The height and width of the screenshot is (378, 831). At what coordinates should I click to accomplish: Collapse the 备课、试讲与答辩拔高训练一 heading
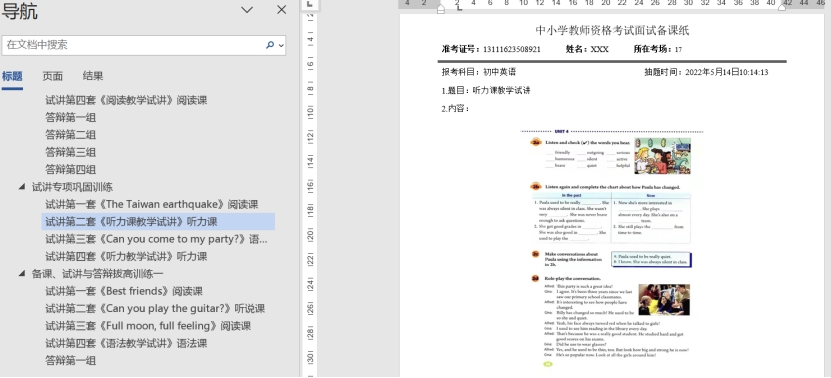coord(22,274)
